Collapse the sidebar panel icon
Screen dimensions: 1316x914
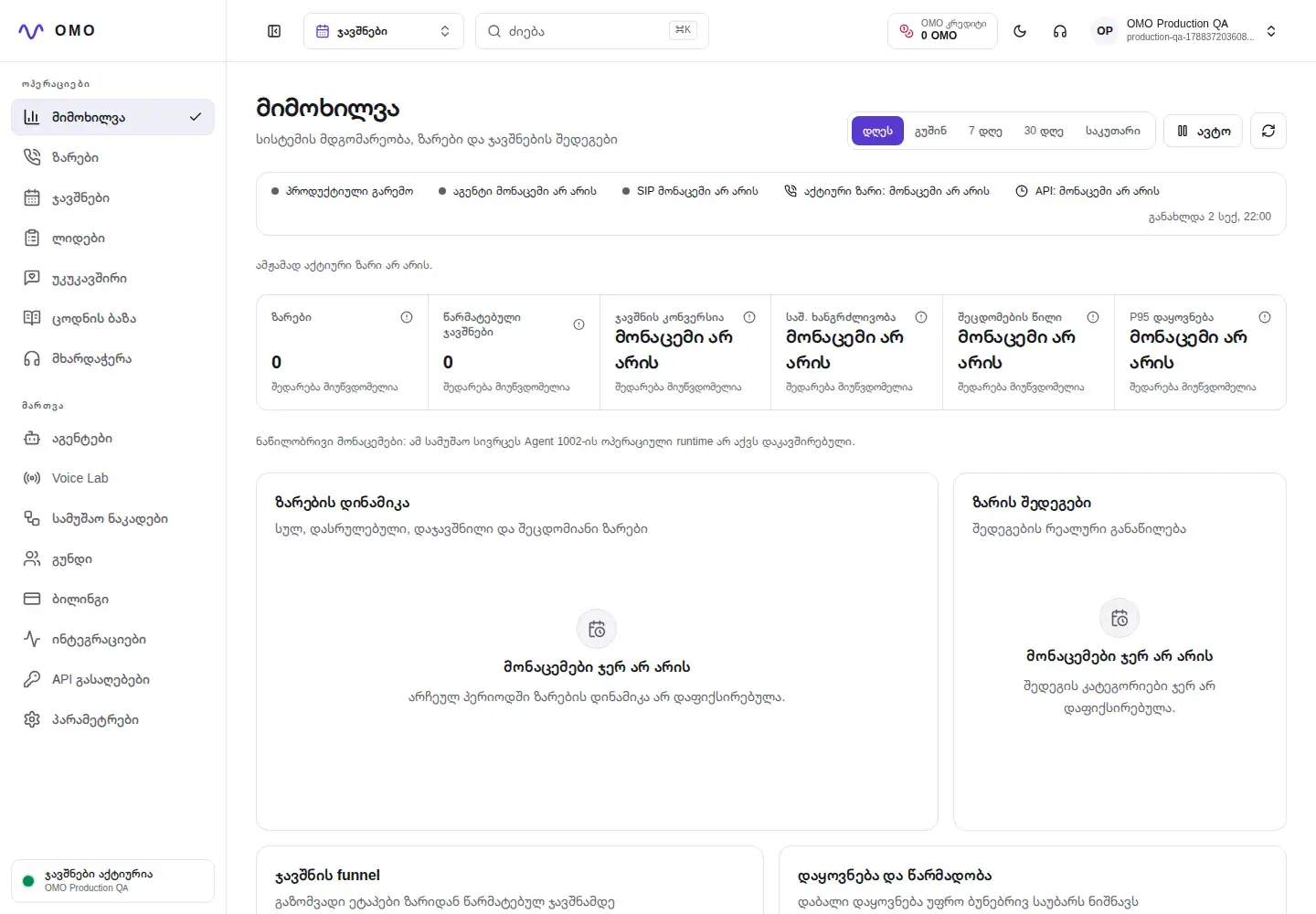274,31
